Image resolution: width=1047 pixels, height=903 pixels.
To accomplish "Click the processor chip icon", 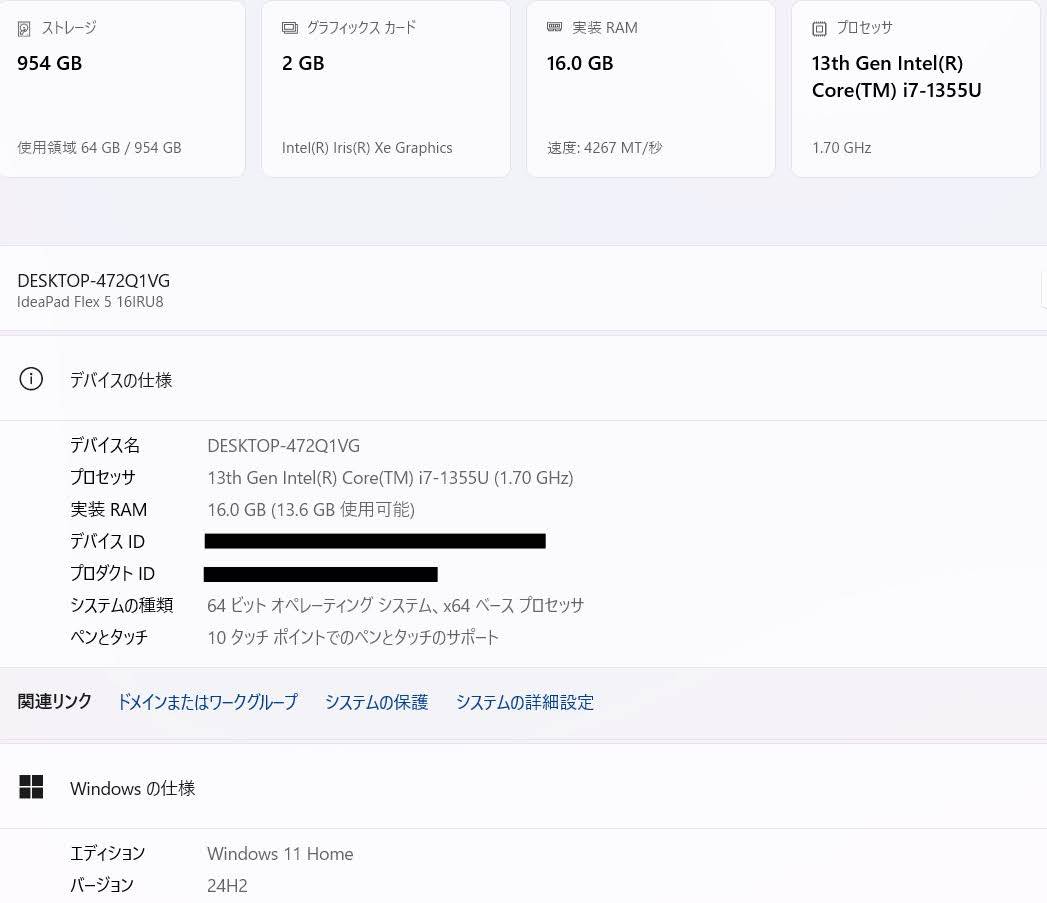I will point(819,29).
